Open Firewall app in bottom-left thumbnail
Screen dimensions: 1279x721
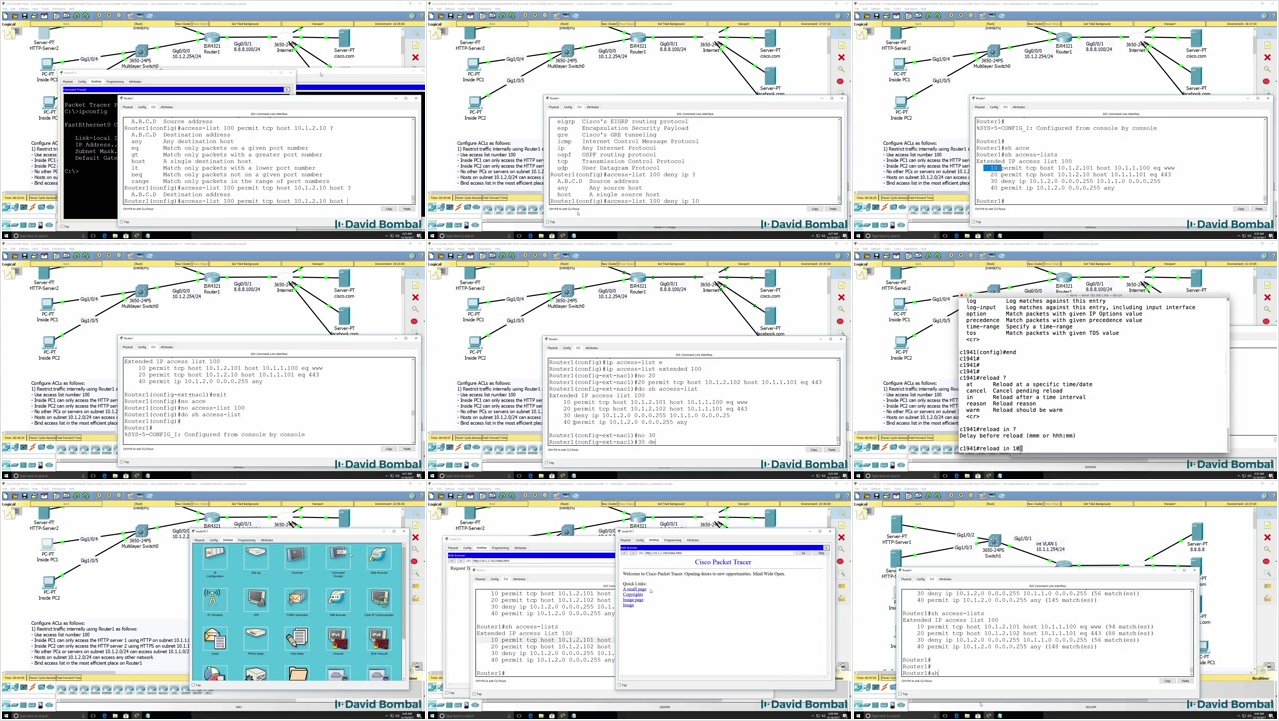338,639
